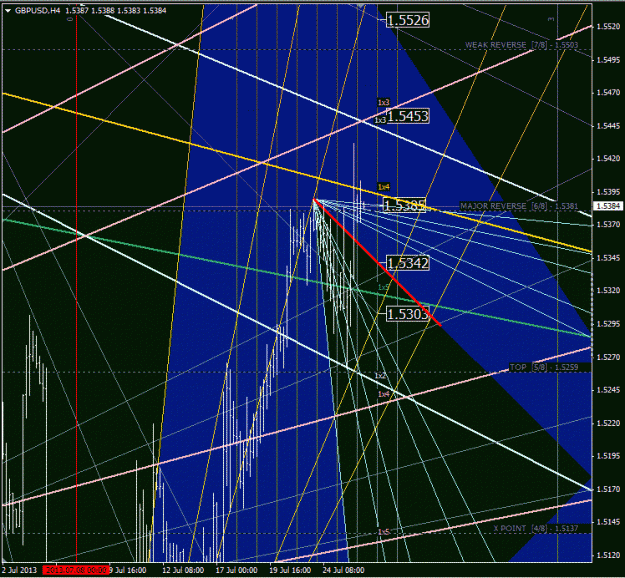Click the red date label 2013.07.08 00:00

76,570
